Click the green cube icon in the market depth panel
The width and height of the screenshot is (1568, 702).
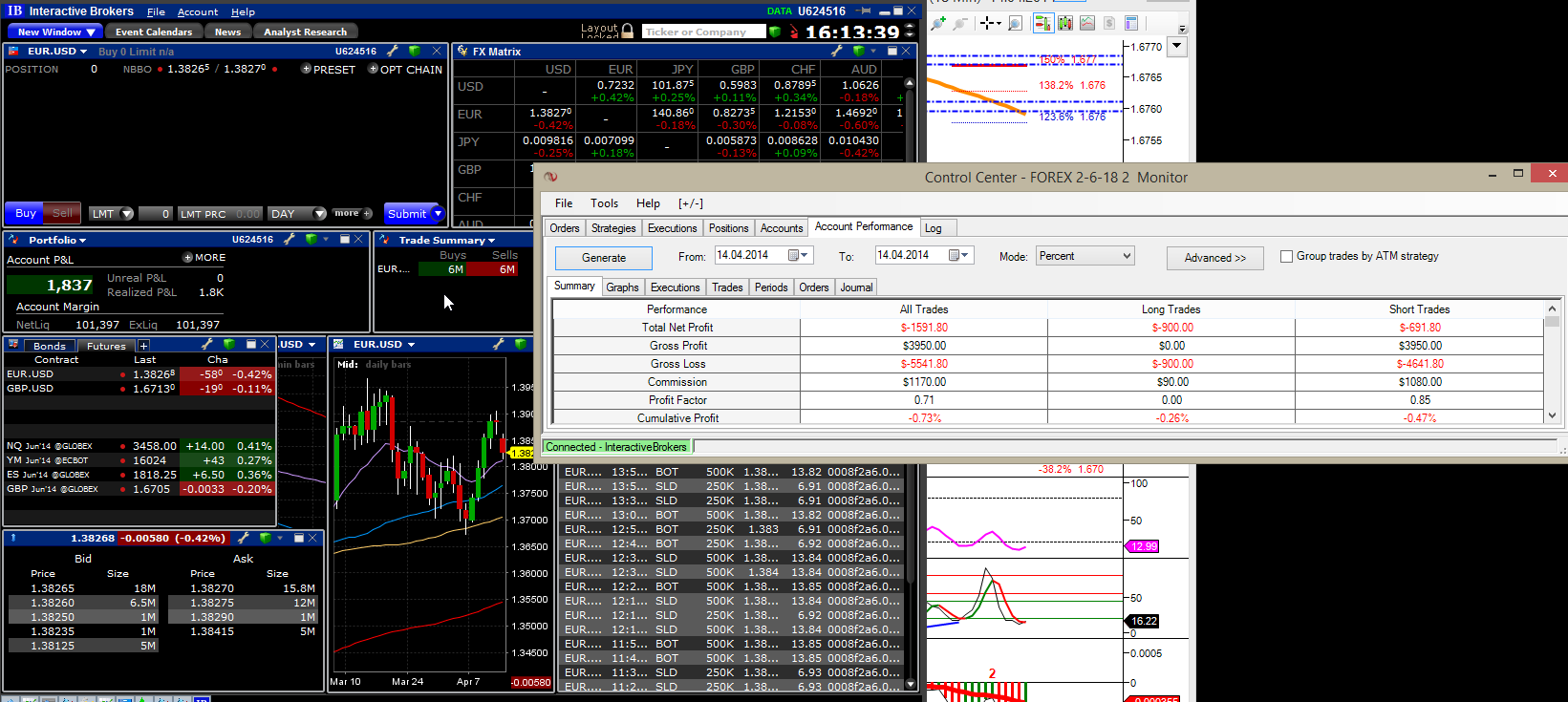pos(265,538)
